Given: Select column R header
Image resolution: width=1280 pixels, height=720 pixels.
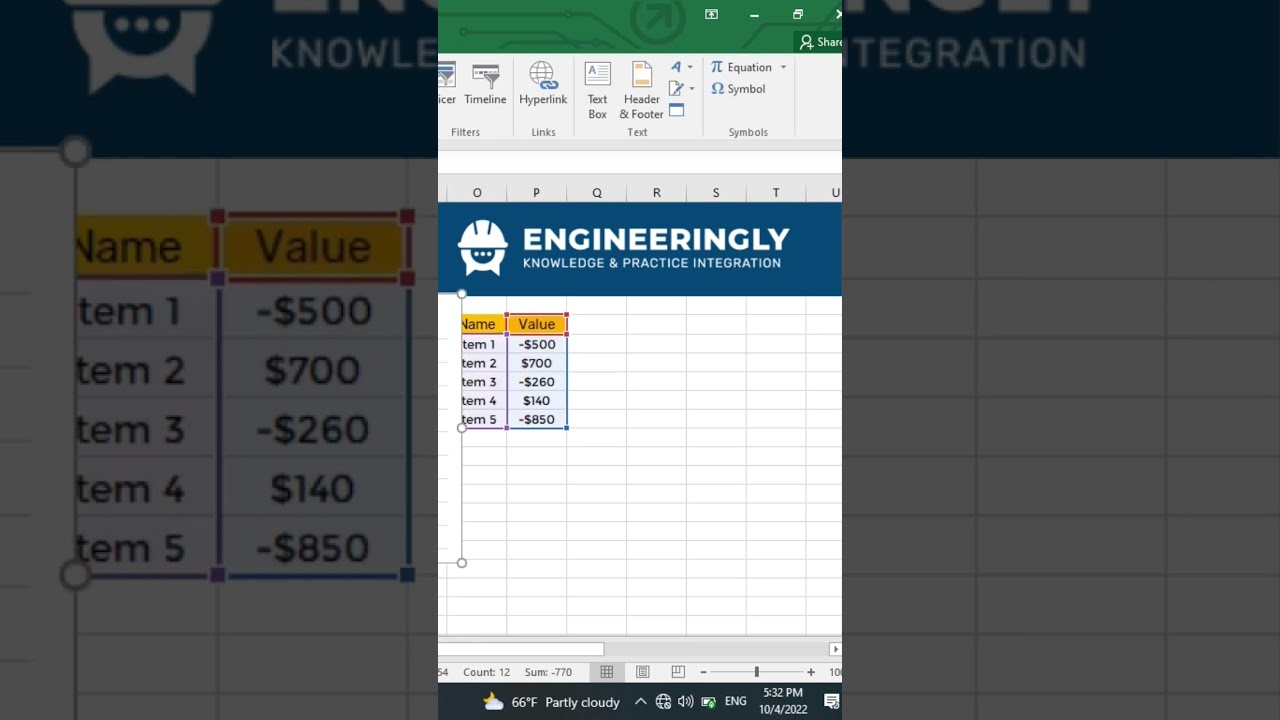Looking at the screenshot, I should 656,193.
